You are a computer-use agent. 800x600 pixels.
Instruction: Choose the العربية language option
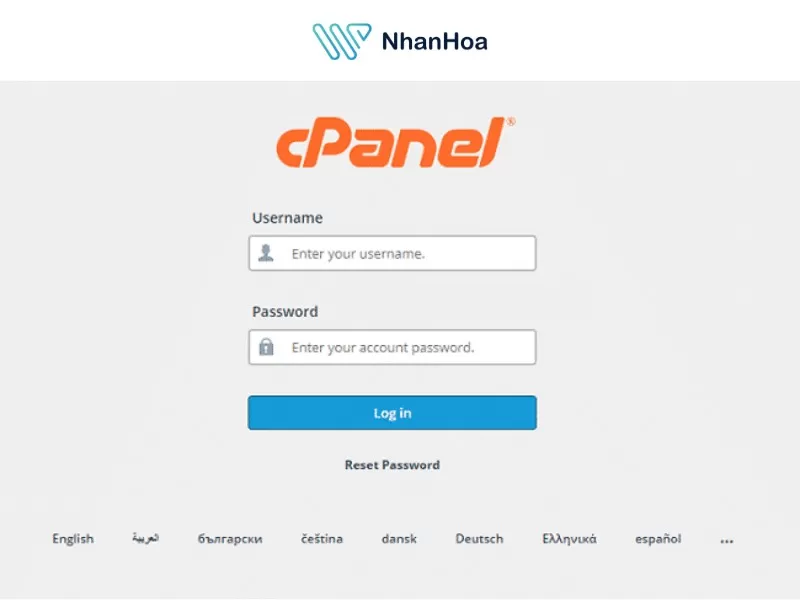[x=146, y=539]
